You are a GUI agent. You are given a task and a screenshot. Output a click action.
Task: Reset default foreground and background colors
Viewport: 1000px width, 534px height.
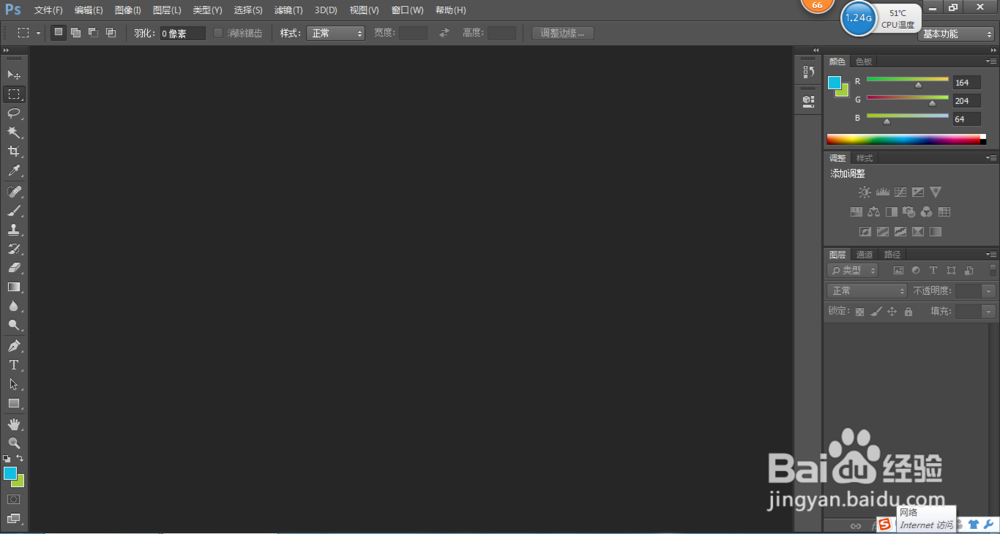tap(6, 458)
